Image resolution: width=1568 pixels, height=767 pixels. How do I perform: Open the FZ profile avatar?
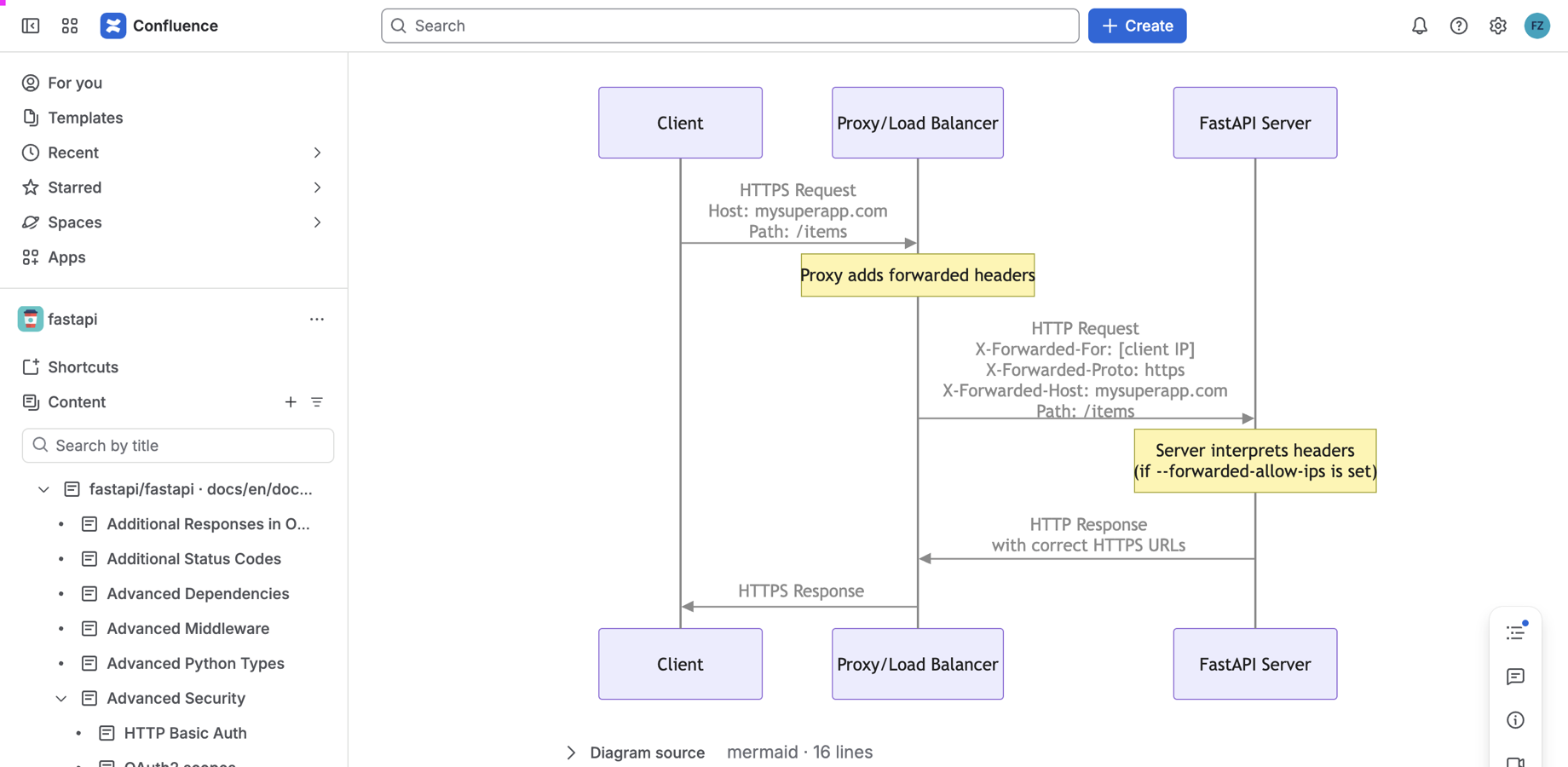point(1537,26)
